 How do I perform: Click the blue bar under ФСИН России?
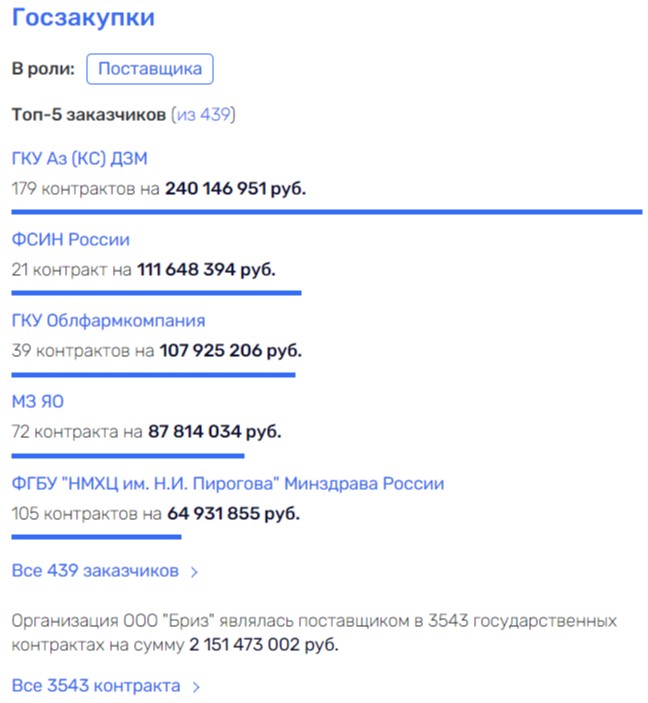(156, 293)
